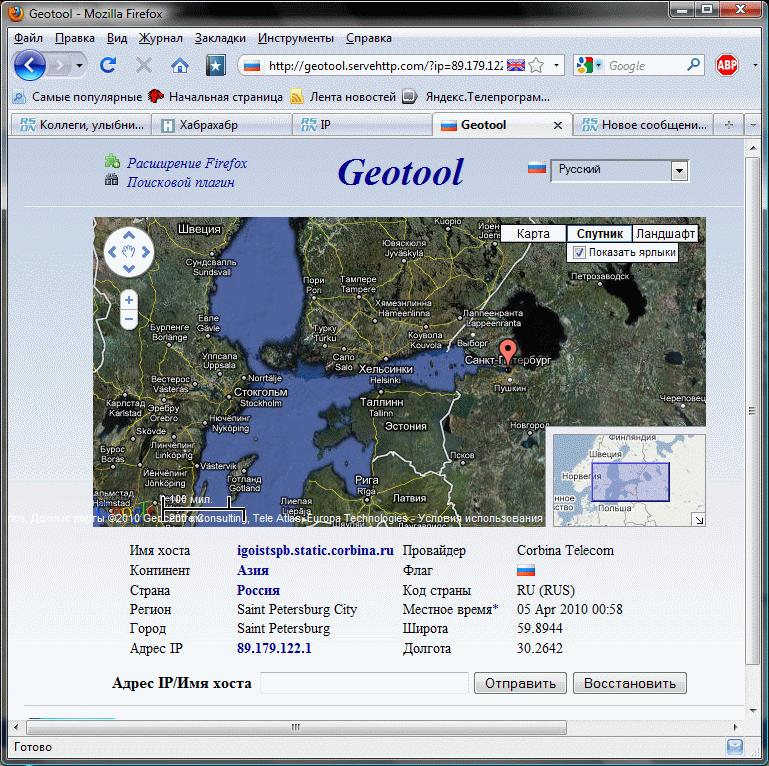Pan the map left with the arrow
The height and width of the screenshot is (766, 769).
112,252
